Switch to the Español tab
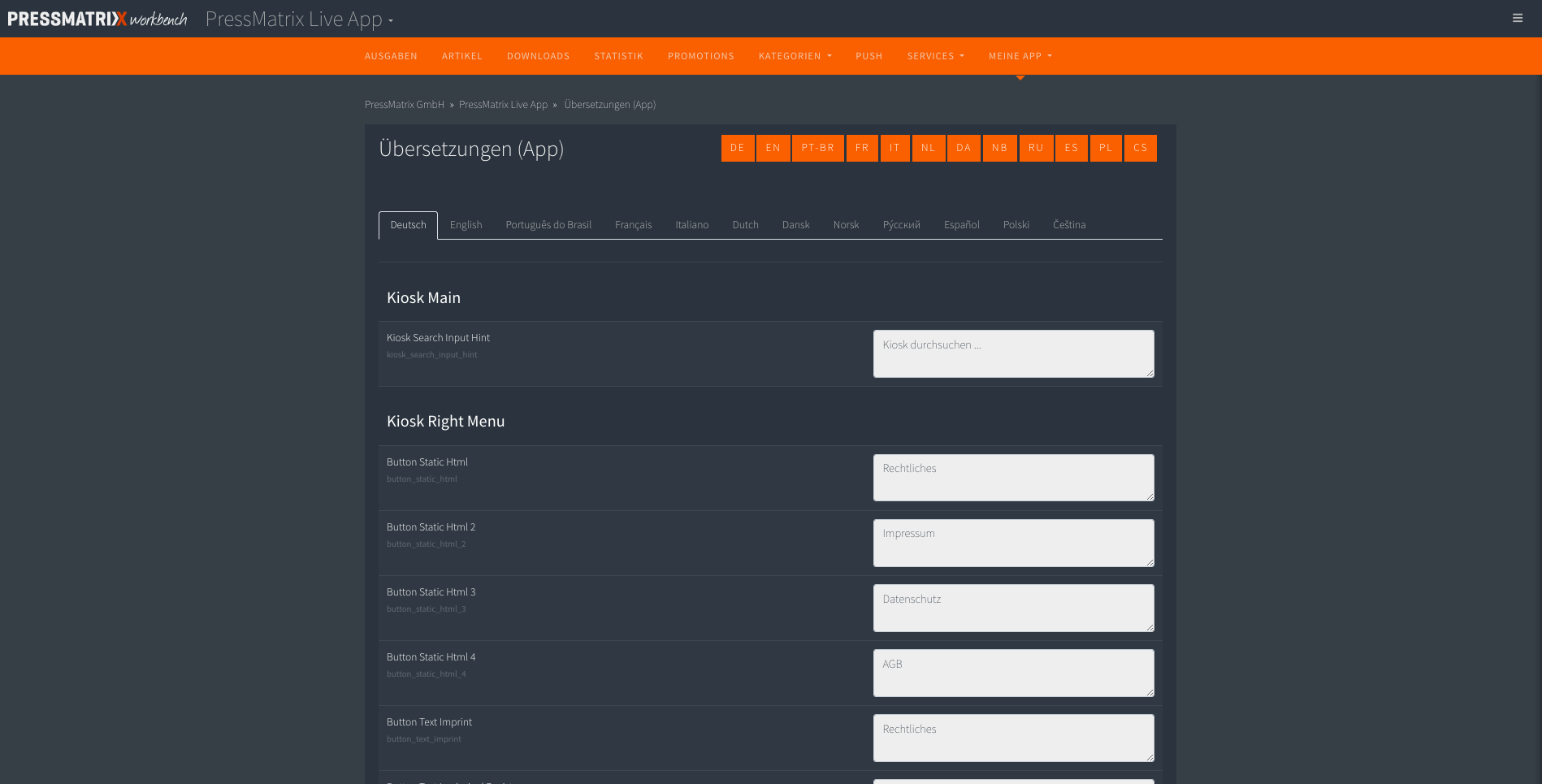The image size is (1542, 784). 962,225
